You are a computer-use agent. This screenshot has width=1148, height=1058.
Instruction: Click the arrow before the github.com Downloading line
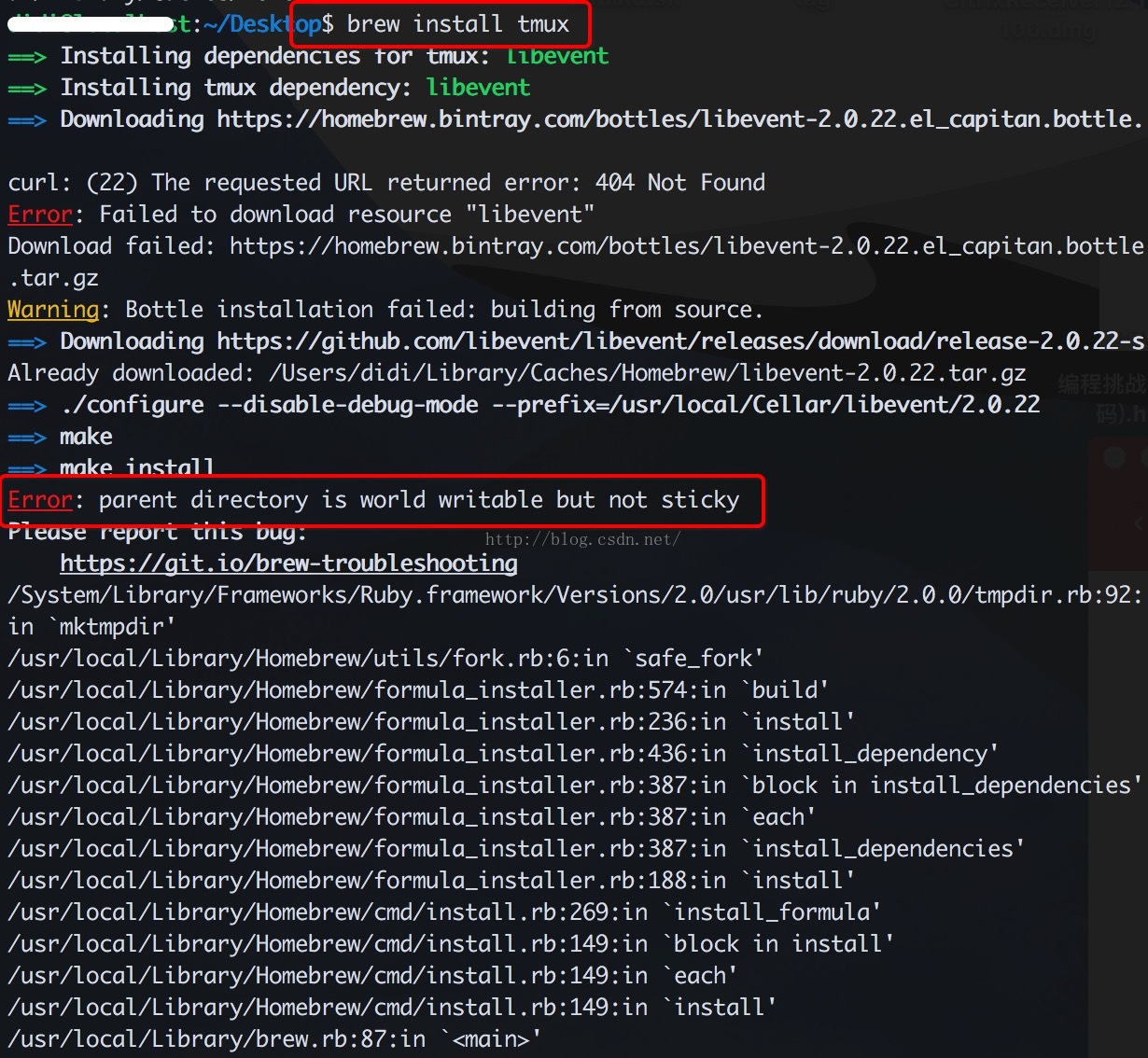click(26, 342)
